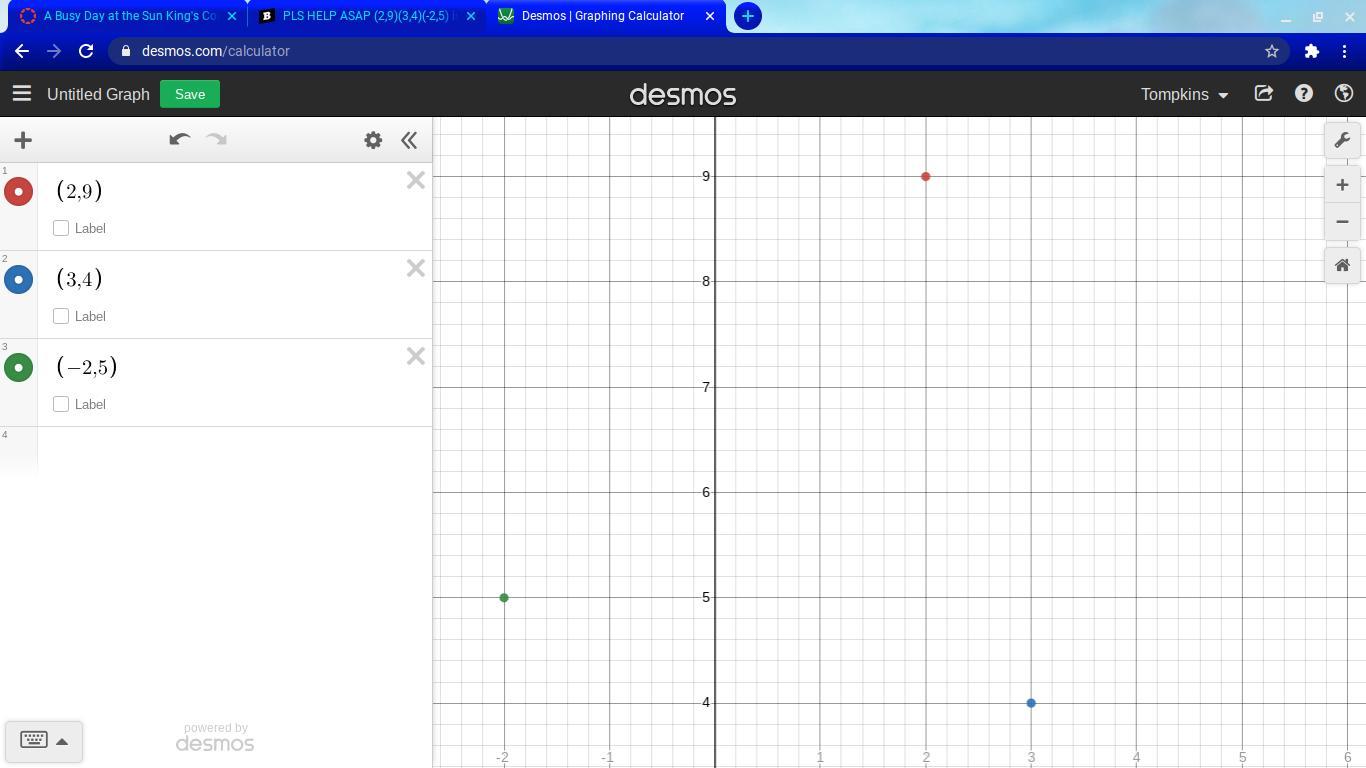Open the Desmos hamburger menu

click(21, 94)
